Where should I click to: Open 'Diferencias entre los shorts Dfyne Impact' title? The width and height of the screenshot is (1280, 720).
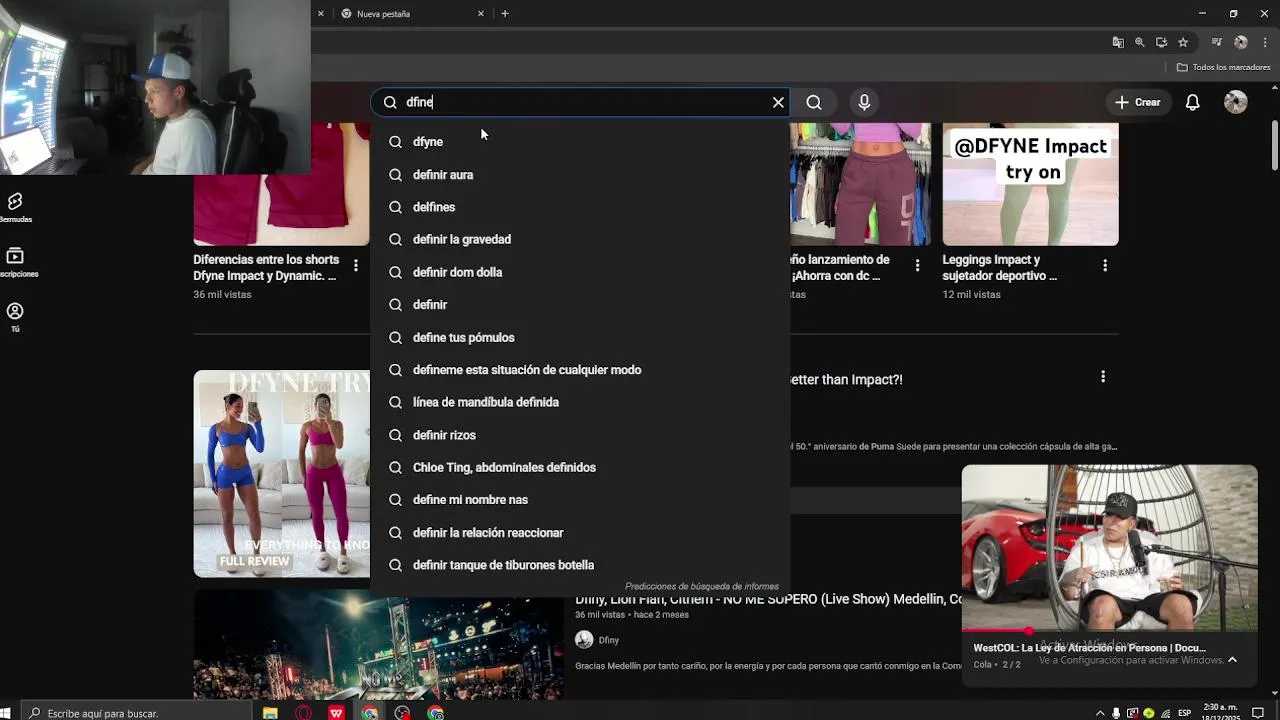[x=266, y=267]
